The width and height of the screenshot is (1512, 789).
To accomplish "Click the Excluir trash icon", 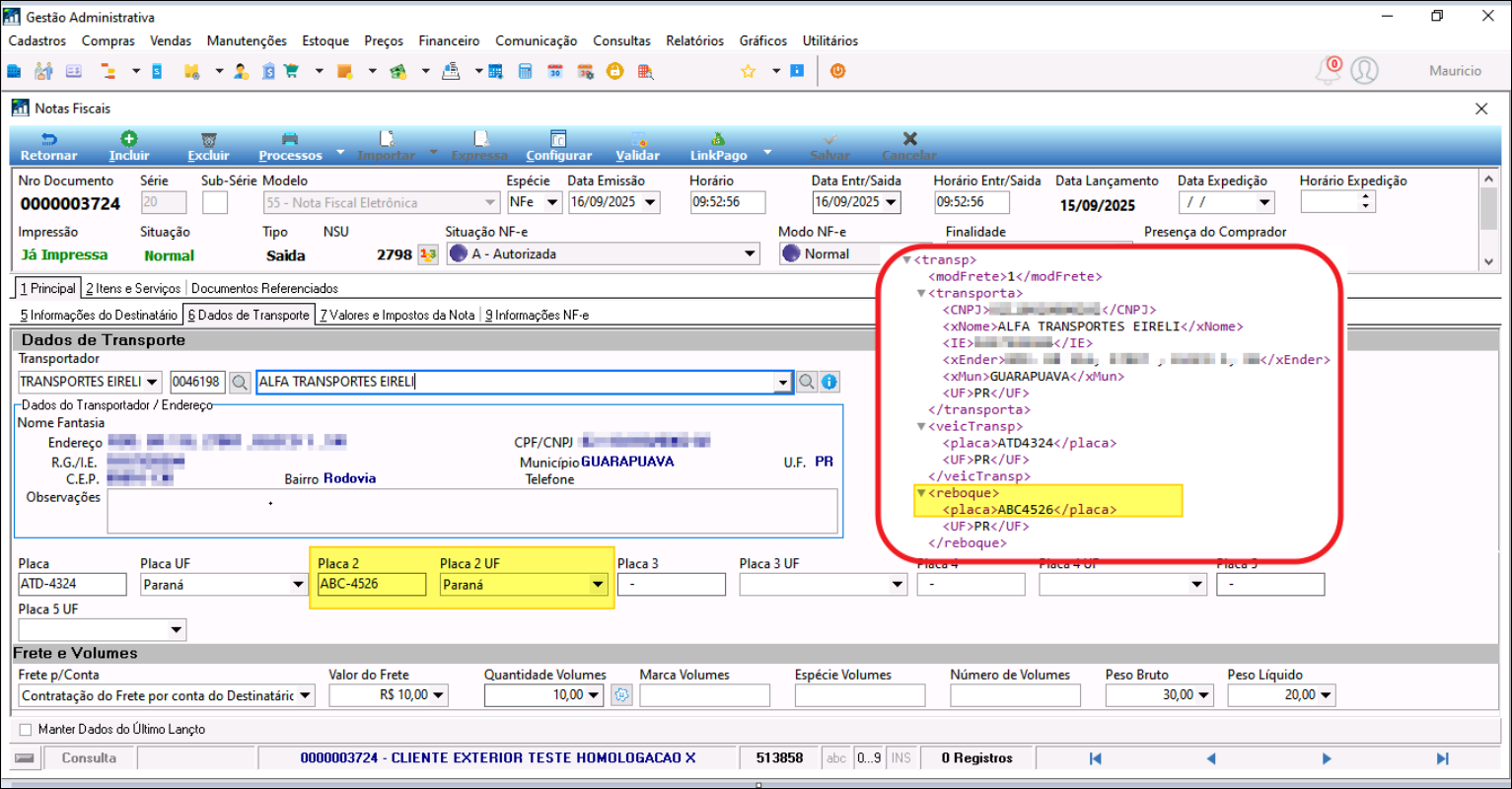I will (x=208, y=140).
